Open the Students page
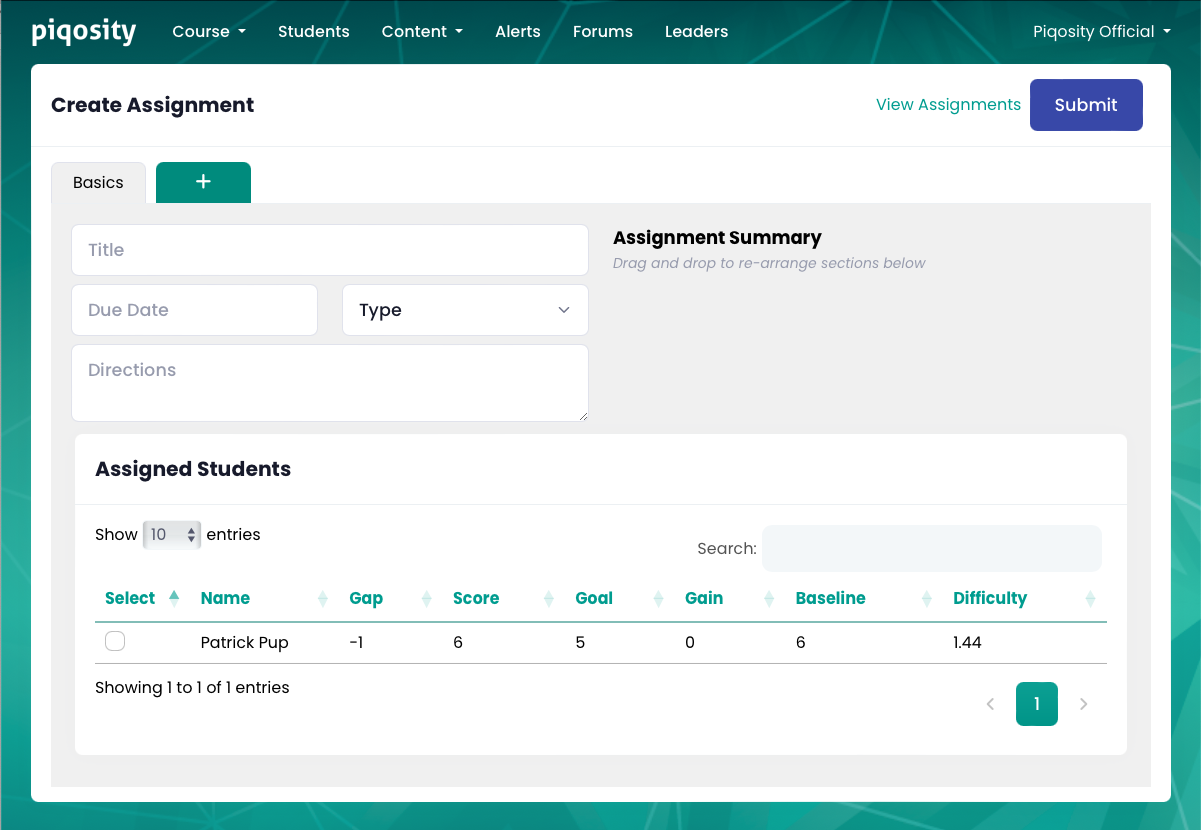Viewport: 1201px width, 830px height. tap(313, 32)
